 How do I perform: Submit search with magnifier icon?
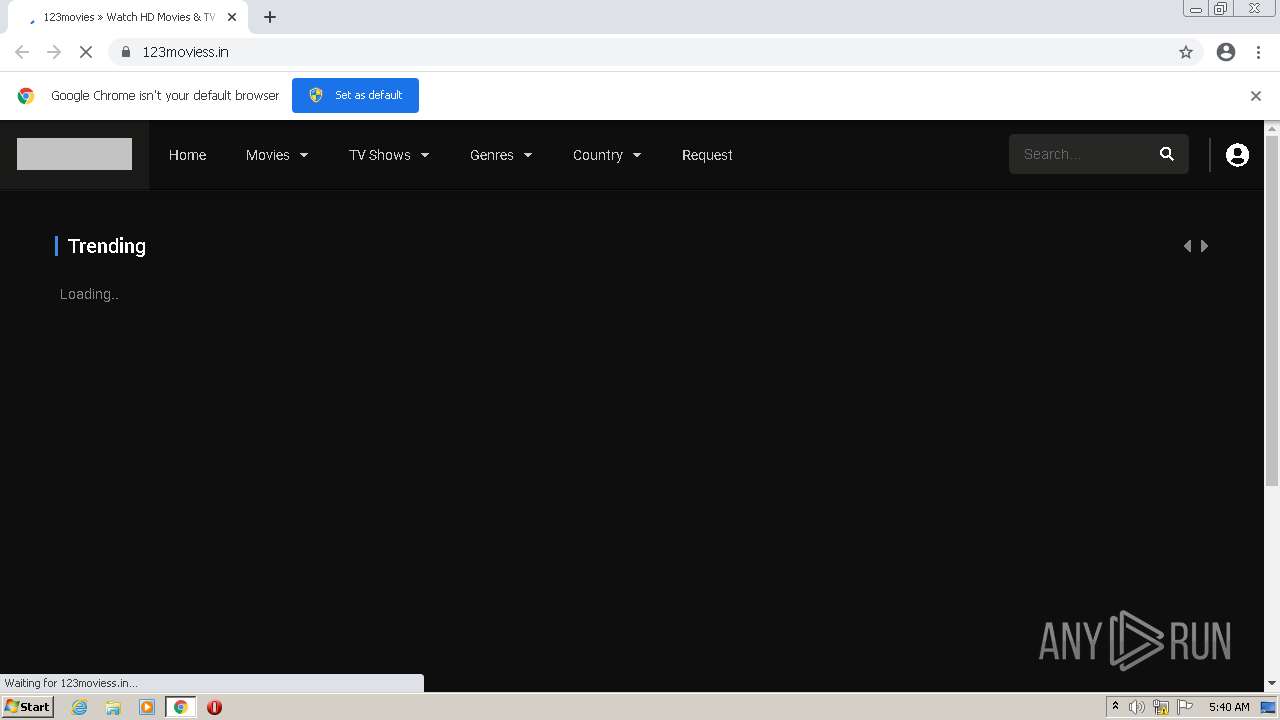click(x=1167, y=154)
